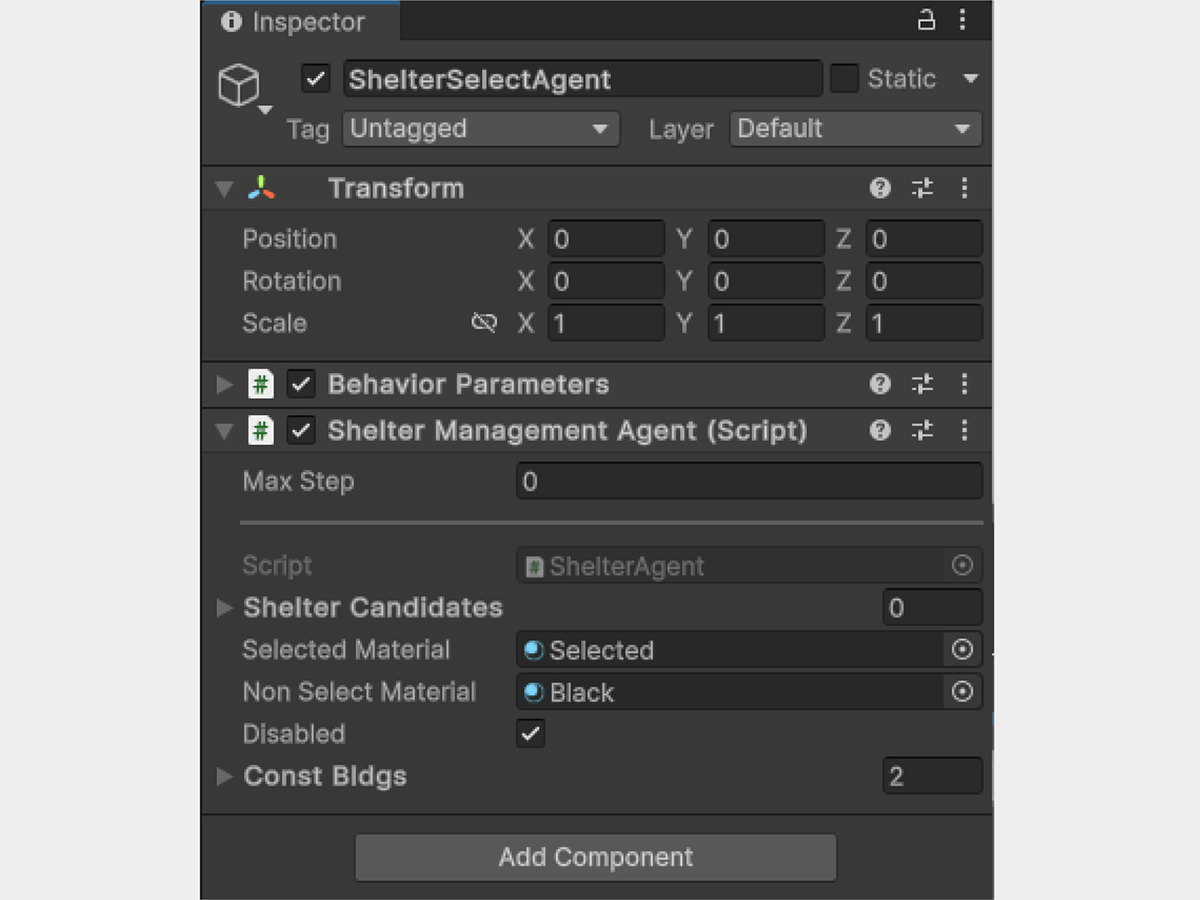Open Transform component presets icon
Screen dimensions: 1200x900
click(922, 188)
